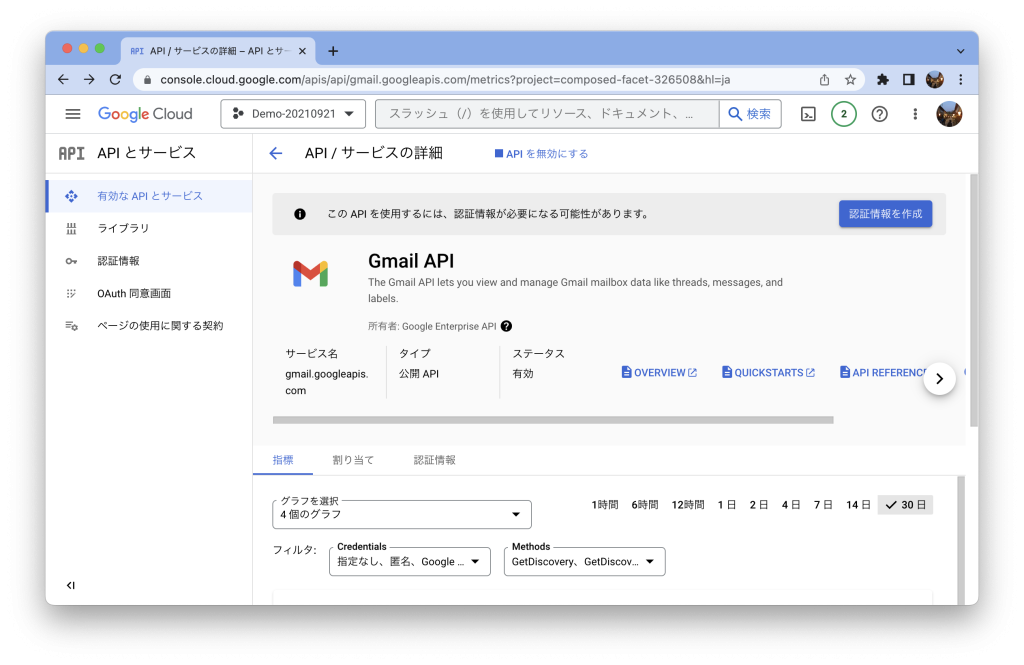Open ライブラリ in the sidebar
Image resolution: width=1024 pixels, height=665 pixels.
[149, 228]
